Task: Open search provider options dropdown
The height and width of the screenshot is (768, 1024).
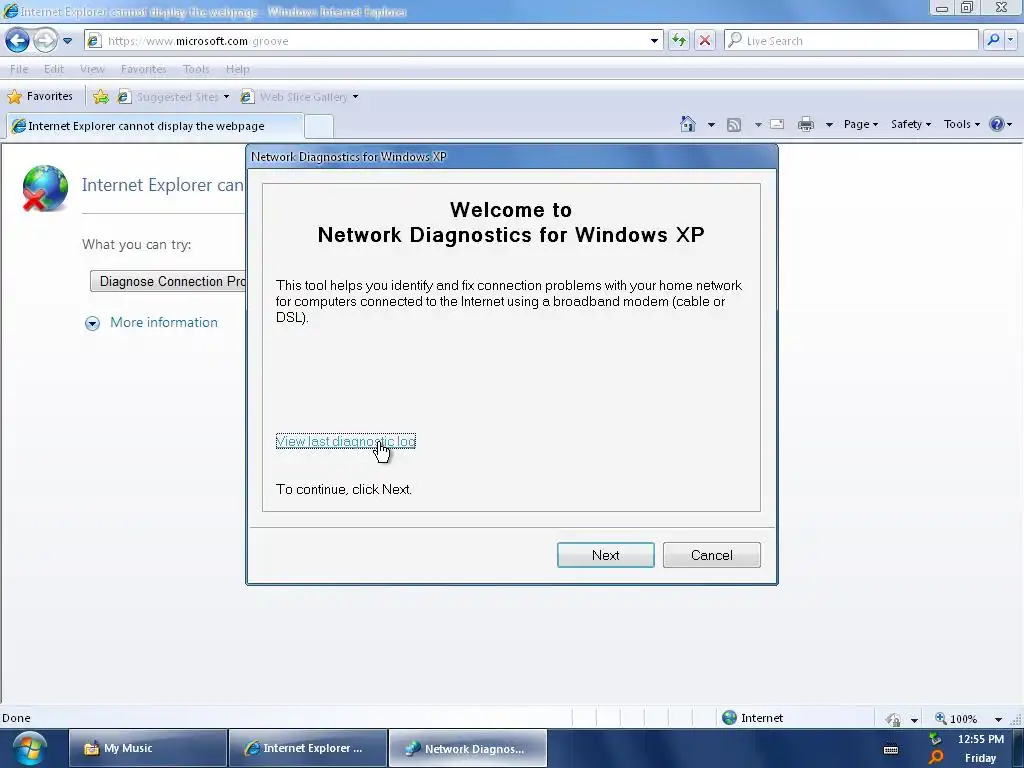Action: pyautogui.click(x=1010, y=40)
